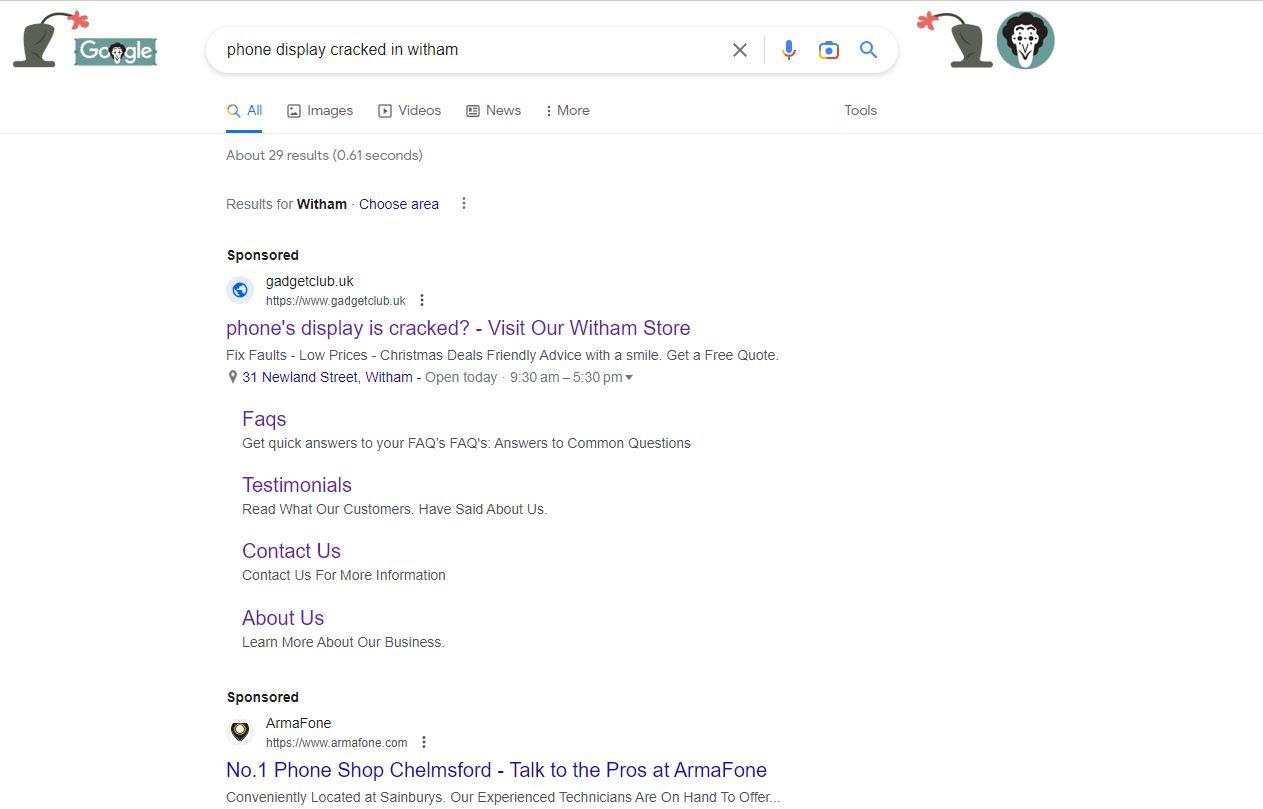
Task: Open the Faqs sitelink
Action: click(264, 419)
